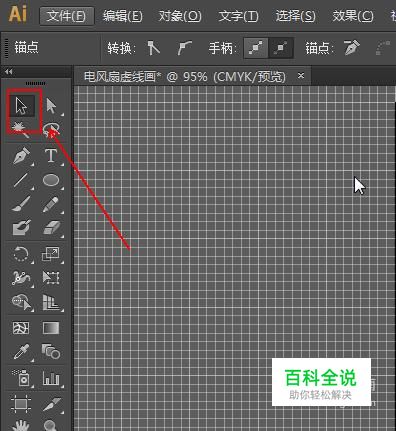Viewport: 396px width, 431px height.
Task: Close the 电风扇虚线画 document tab
Action: point(301,76)
